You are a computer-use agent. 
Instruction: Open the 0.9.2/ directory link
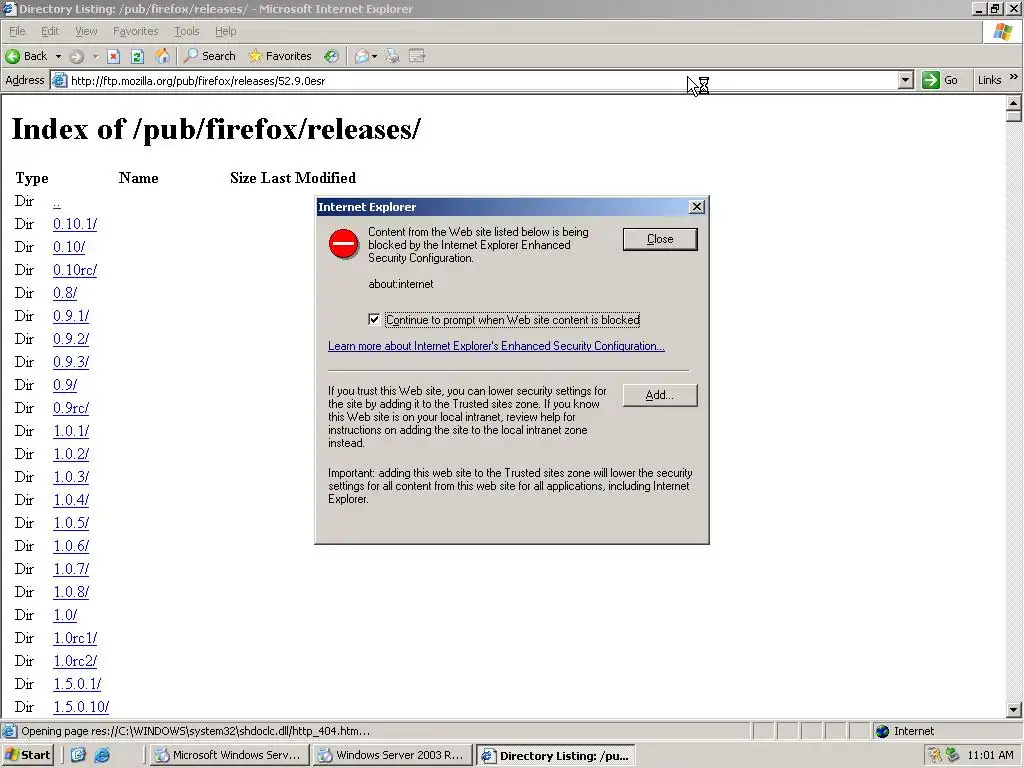tap(71, 339)
